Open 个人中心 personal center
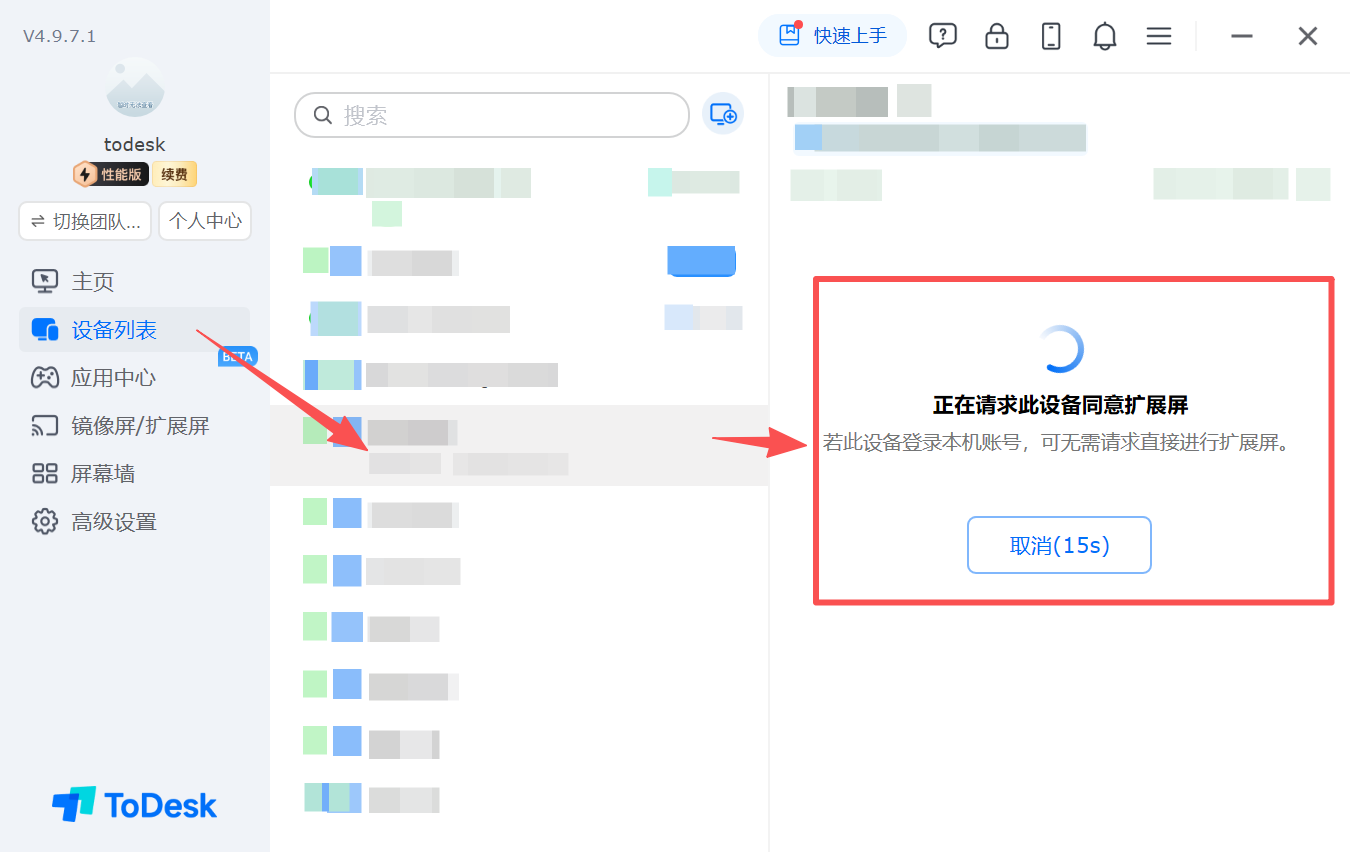This screenshot has width=1350, height=852. [x=205, y=221]
